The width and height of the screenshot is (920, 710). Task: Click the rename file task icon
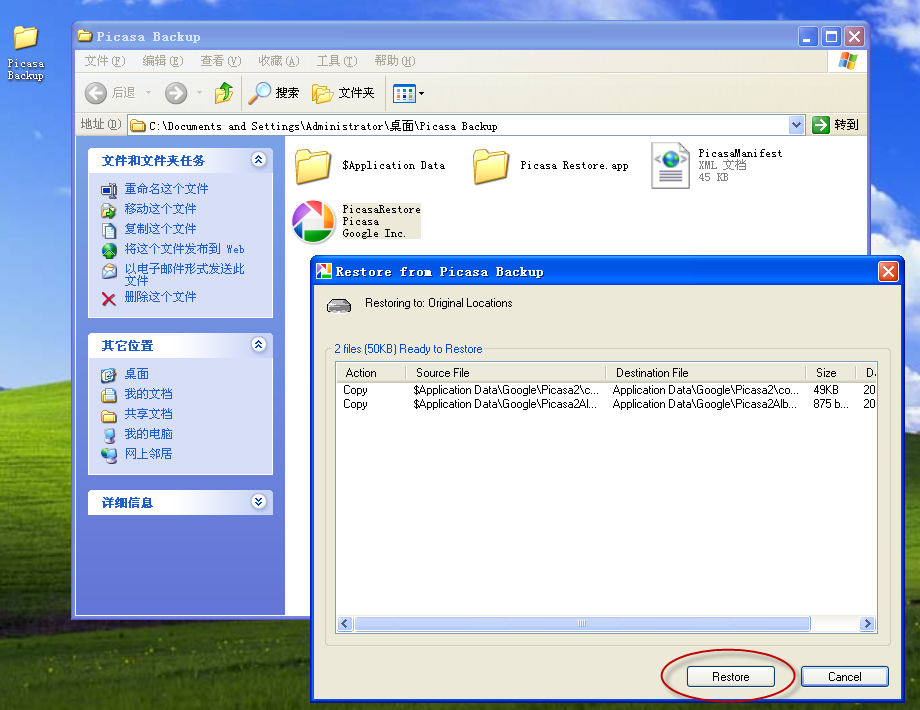(109, 190)
